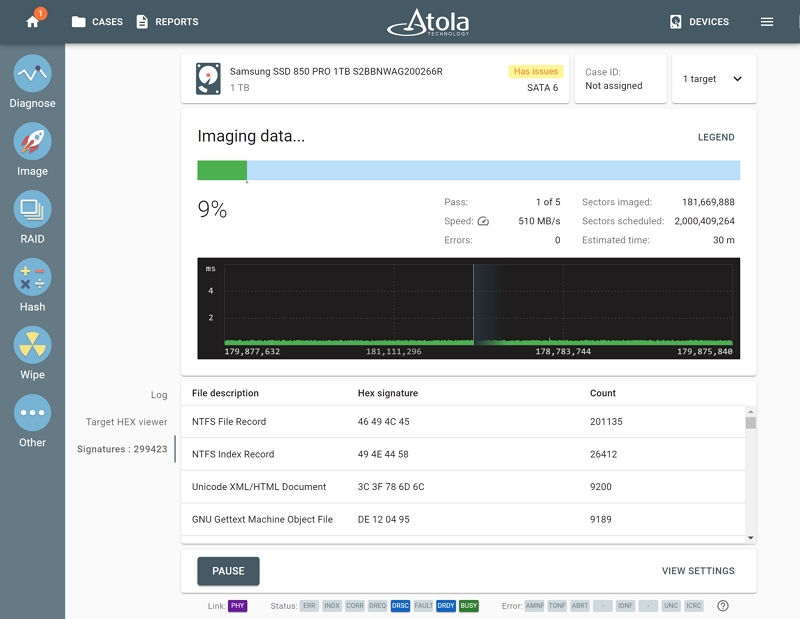Click the signatures table scrollbar thumb
Screen dimensions: 800x619
[x=751, y=423]
